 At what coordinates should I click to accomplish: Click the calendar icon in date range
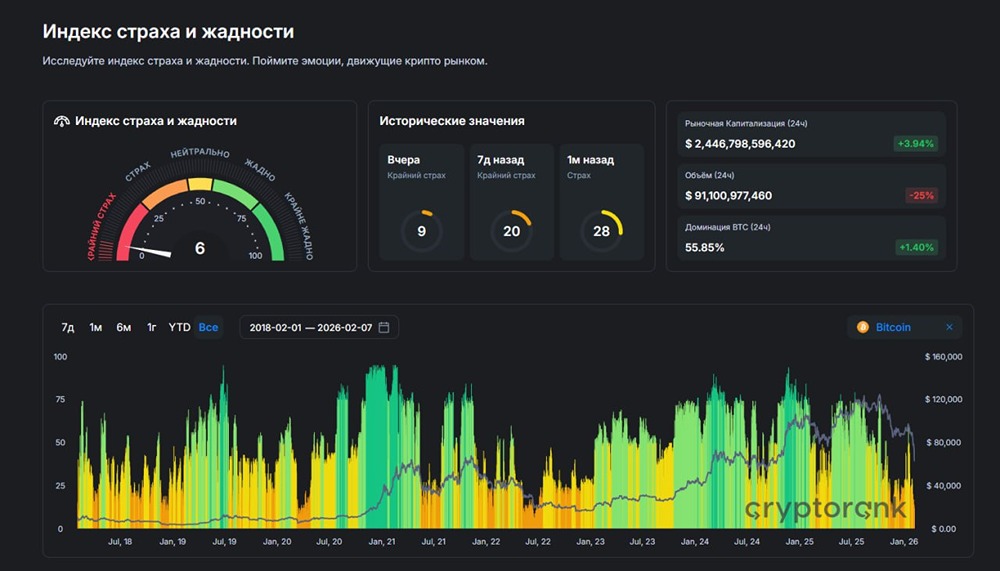click(x=383, y=327)
